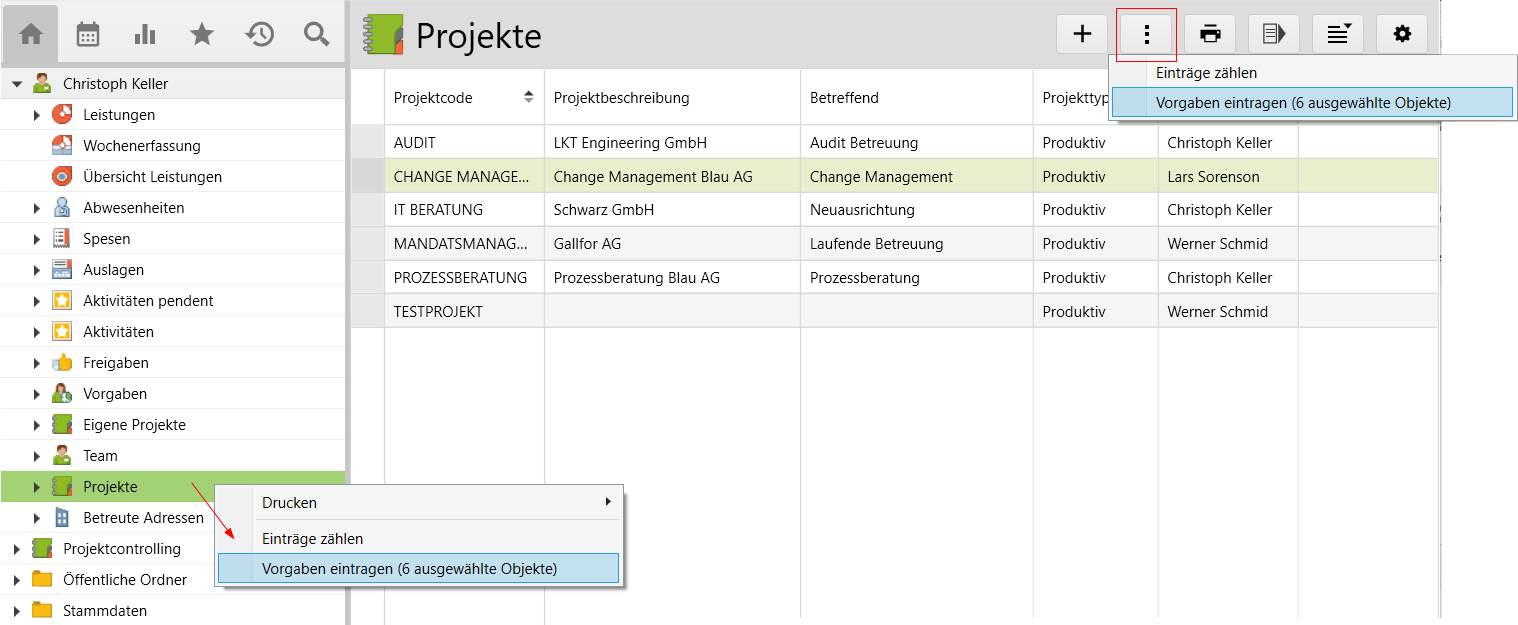Collapse the Christoph Keller tree node

(x=16, y=84)
